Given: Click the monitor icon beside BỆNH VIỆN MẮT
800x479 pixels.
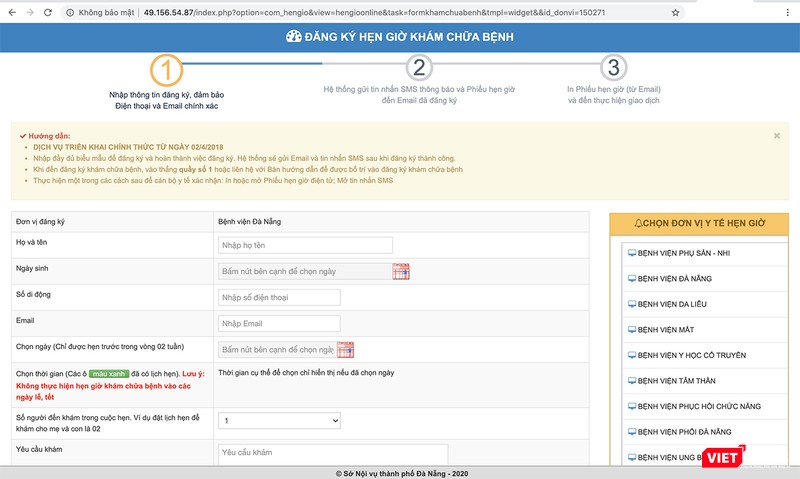Looking at the screenshot, I should click(632, 330).
